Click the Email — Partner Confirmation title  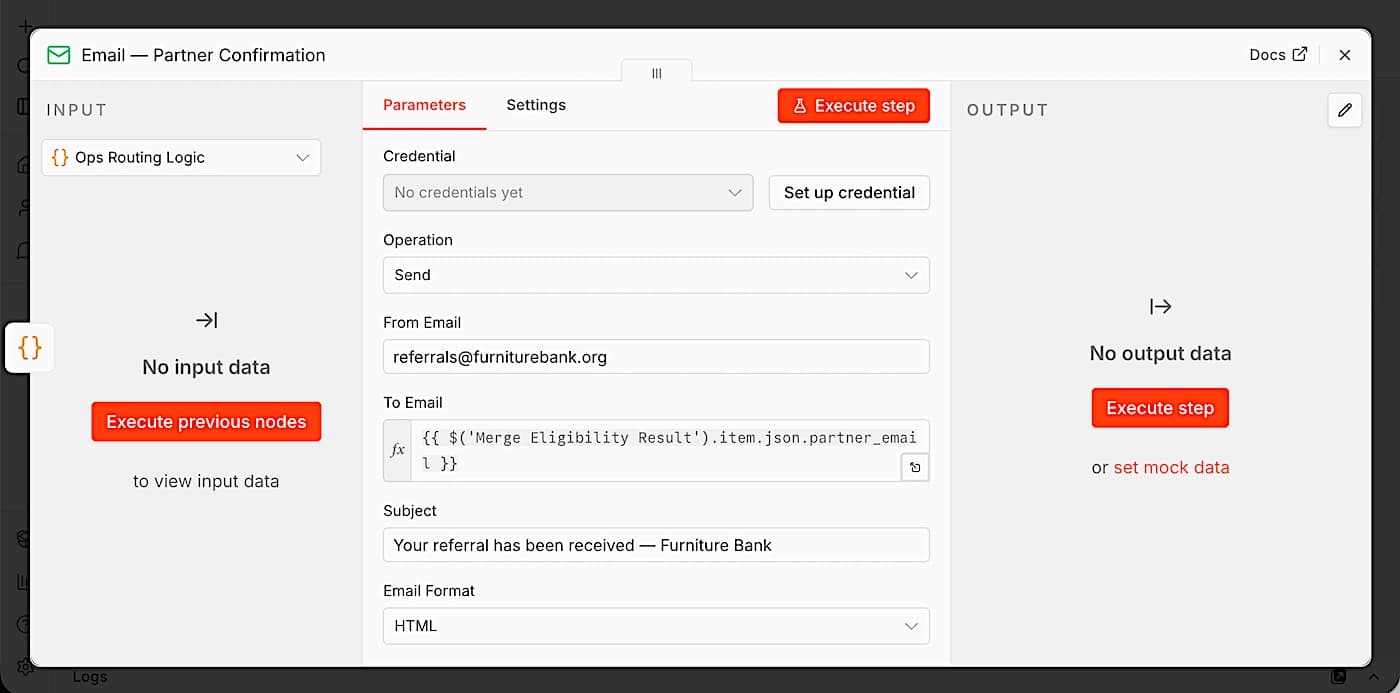tap(203, 55)
